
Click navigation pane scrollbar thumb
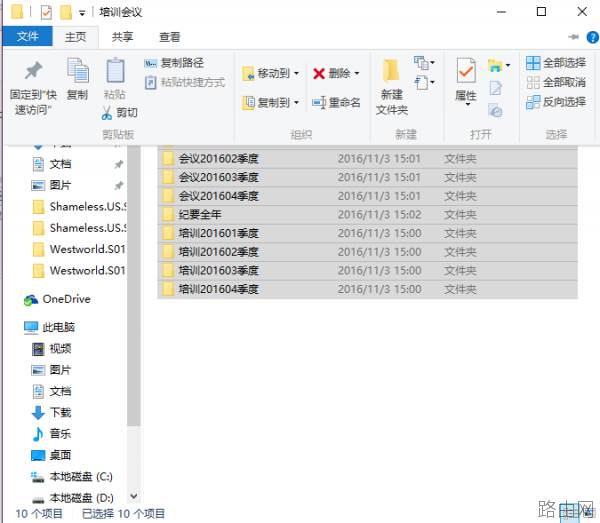[x=134, y=285]
